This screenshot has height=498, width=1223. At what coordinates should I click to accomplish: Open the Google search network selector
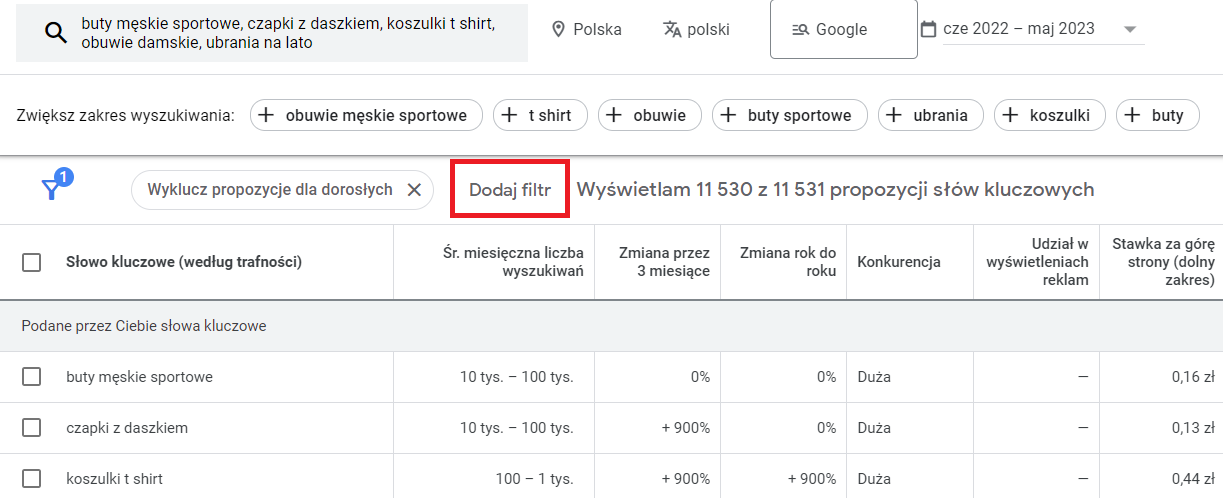[x=844, y=29]
